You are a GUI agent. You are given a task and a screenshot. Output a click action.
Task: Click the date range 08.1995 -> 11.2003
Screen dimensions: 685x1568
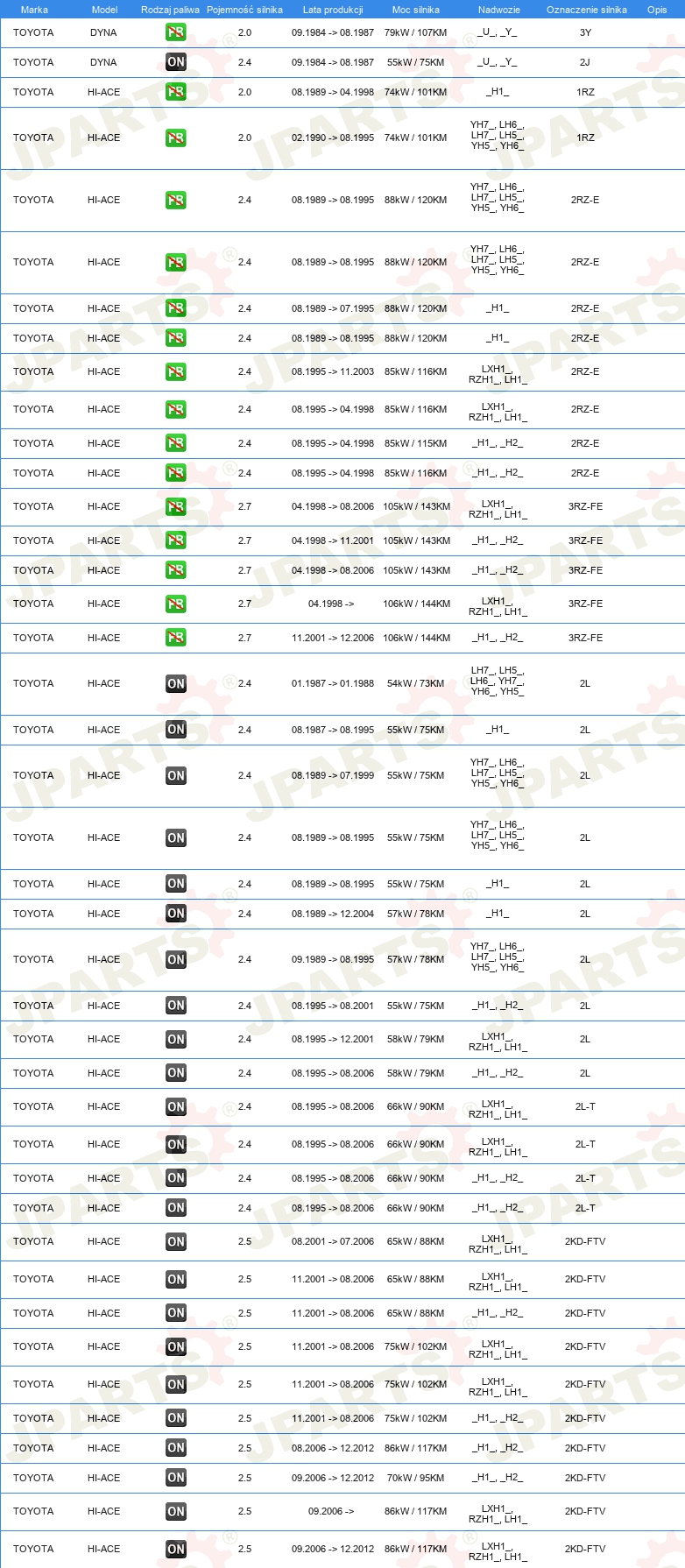tap(333, 371)
